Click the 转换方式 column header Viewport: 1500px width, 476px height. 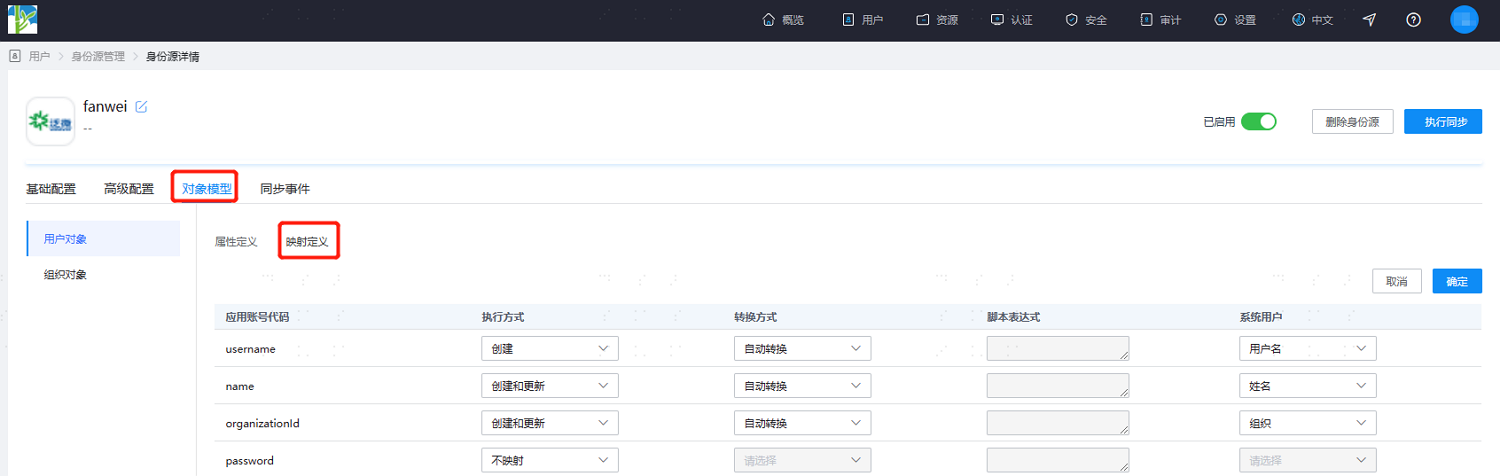755,317
